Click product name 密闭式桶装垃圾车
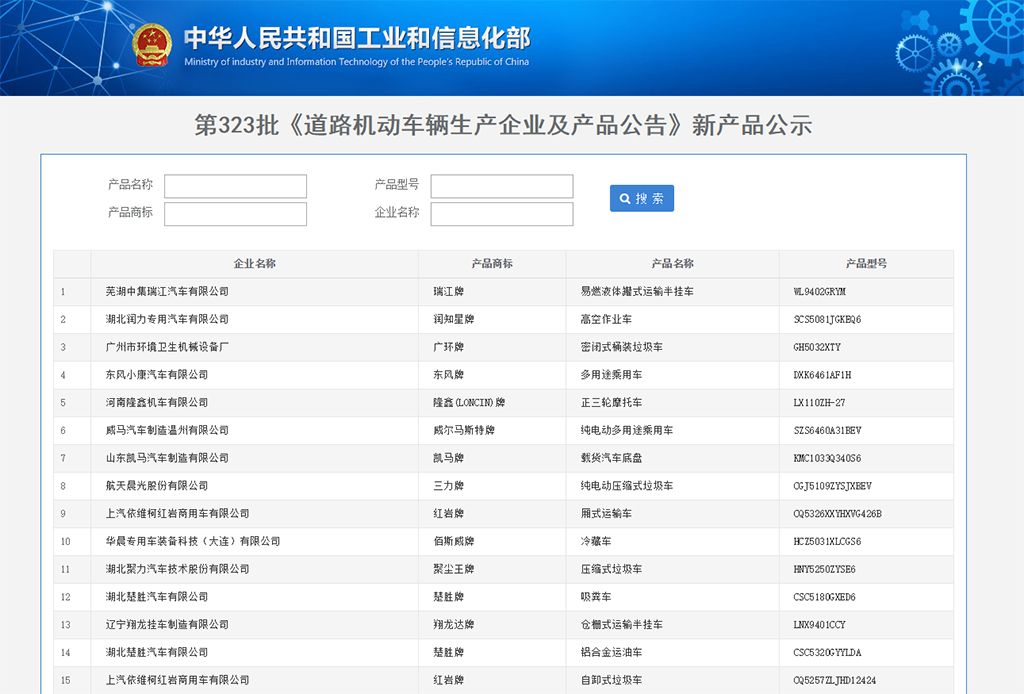The image size is (1024, 694). click(622, 347)
